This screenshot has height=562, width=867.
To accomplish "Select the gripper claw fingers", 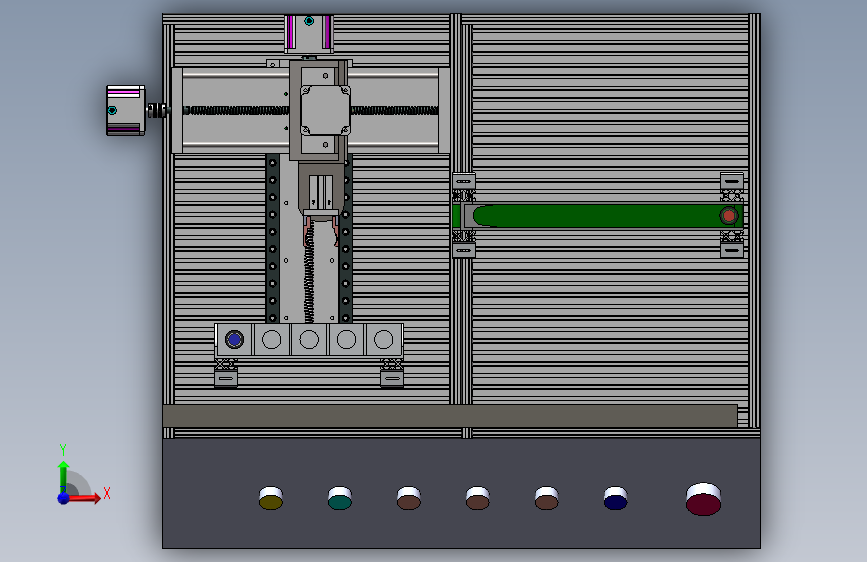I will [x=321, y=231].
